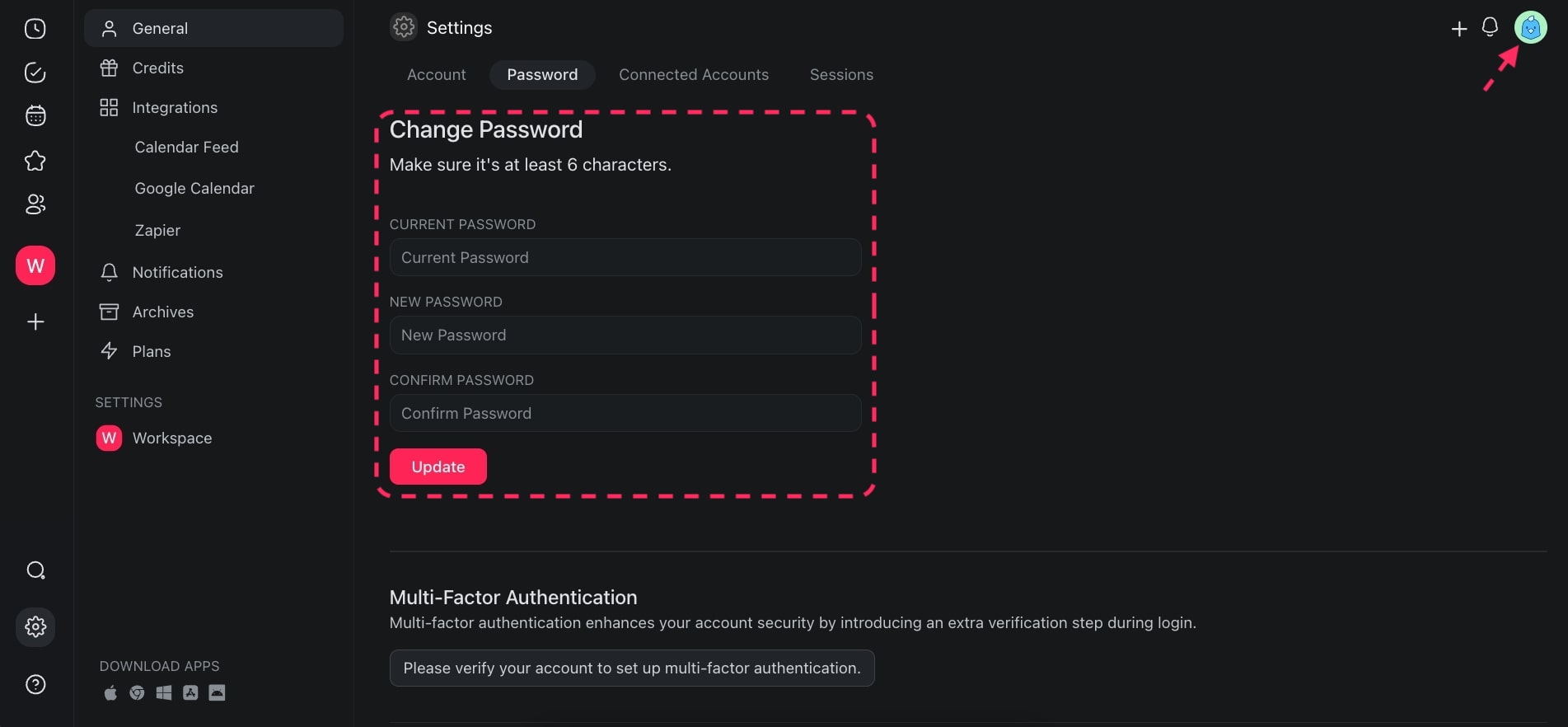Select the red W workspace avatar in left rail
Image resolution: width=1568 pixels, height=727 pixels.
click(x=35, y=265)
